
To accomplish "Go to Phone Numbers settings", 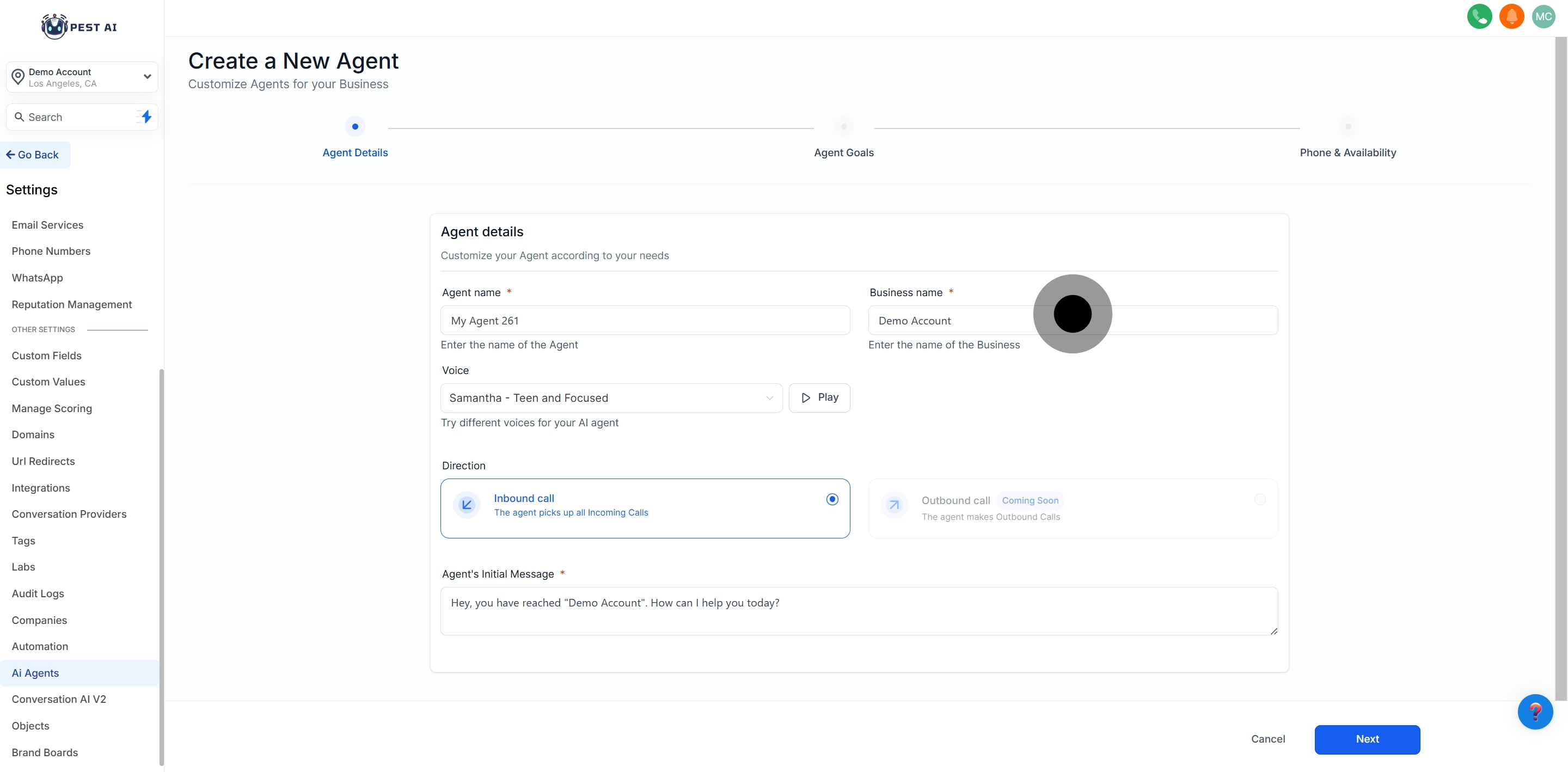I will [51, 251].
